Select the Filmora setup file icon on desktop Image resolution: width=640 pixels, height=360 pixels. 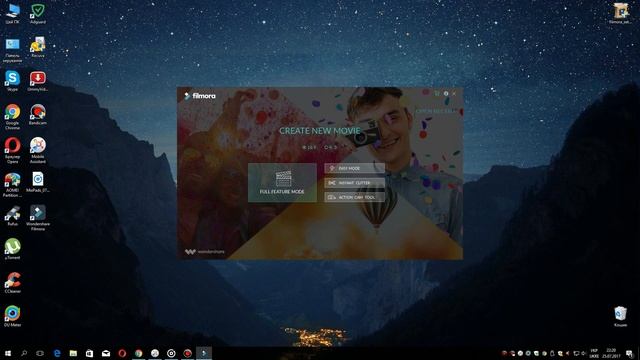tap(620, 13)
